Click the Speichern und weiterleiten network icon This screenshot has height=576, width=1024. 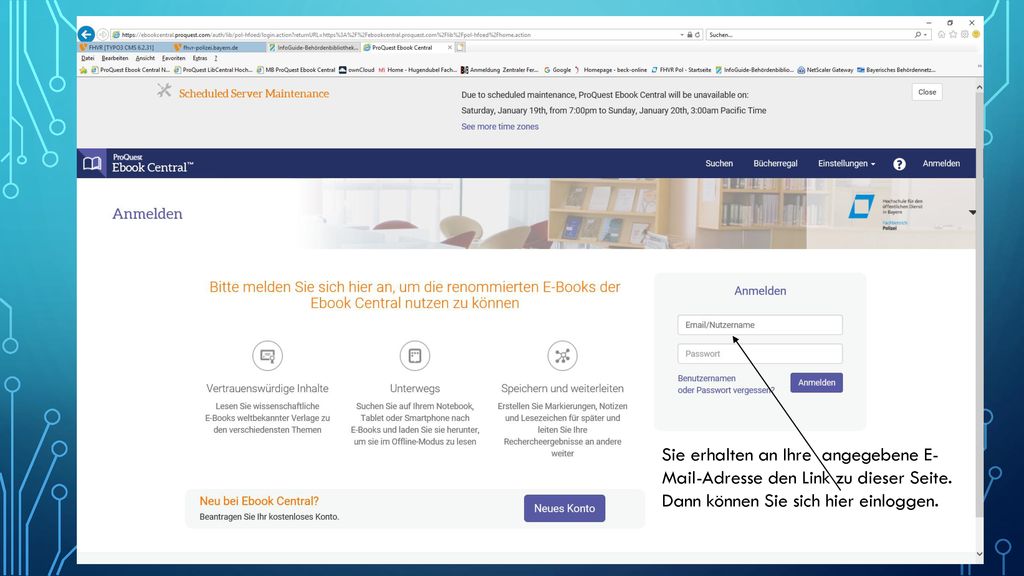coord(562,356)
